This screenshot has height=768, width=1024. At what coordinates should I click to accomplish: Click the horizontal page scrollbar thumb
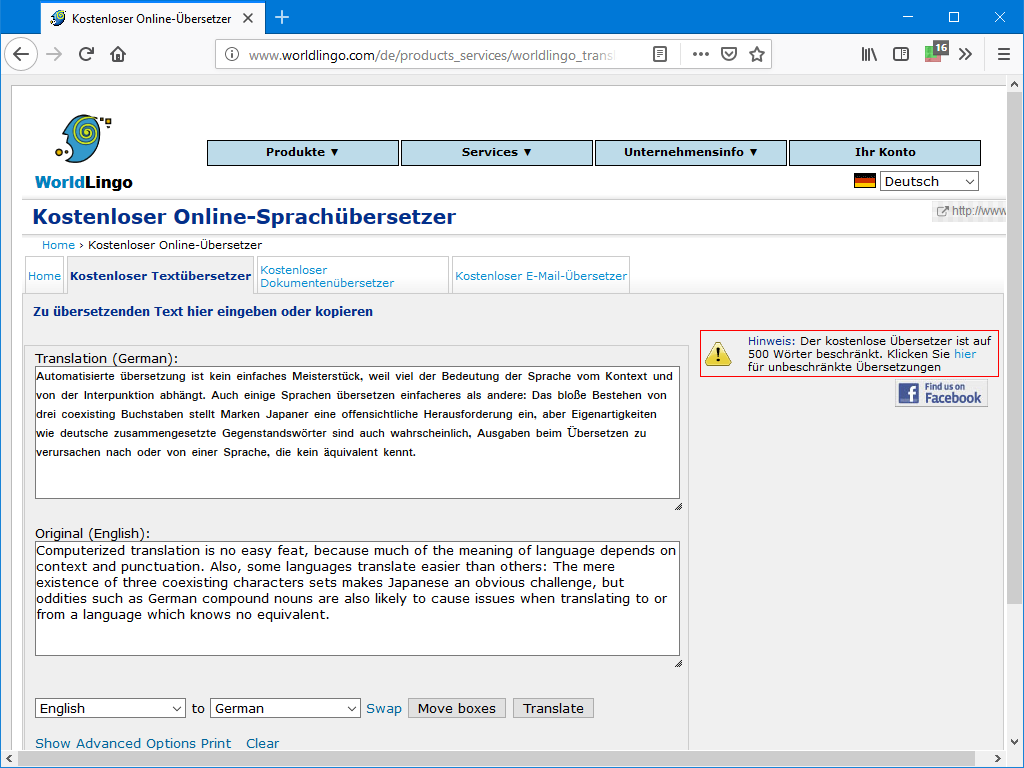pos(496,758)
